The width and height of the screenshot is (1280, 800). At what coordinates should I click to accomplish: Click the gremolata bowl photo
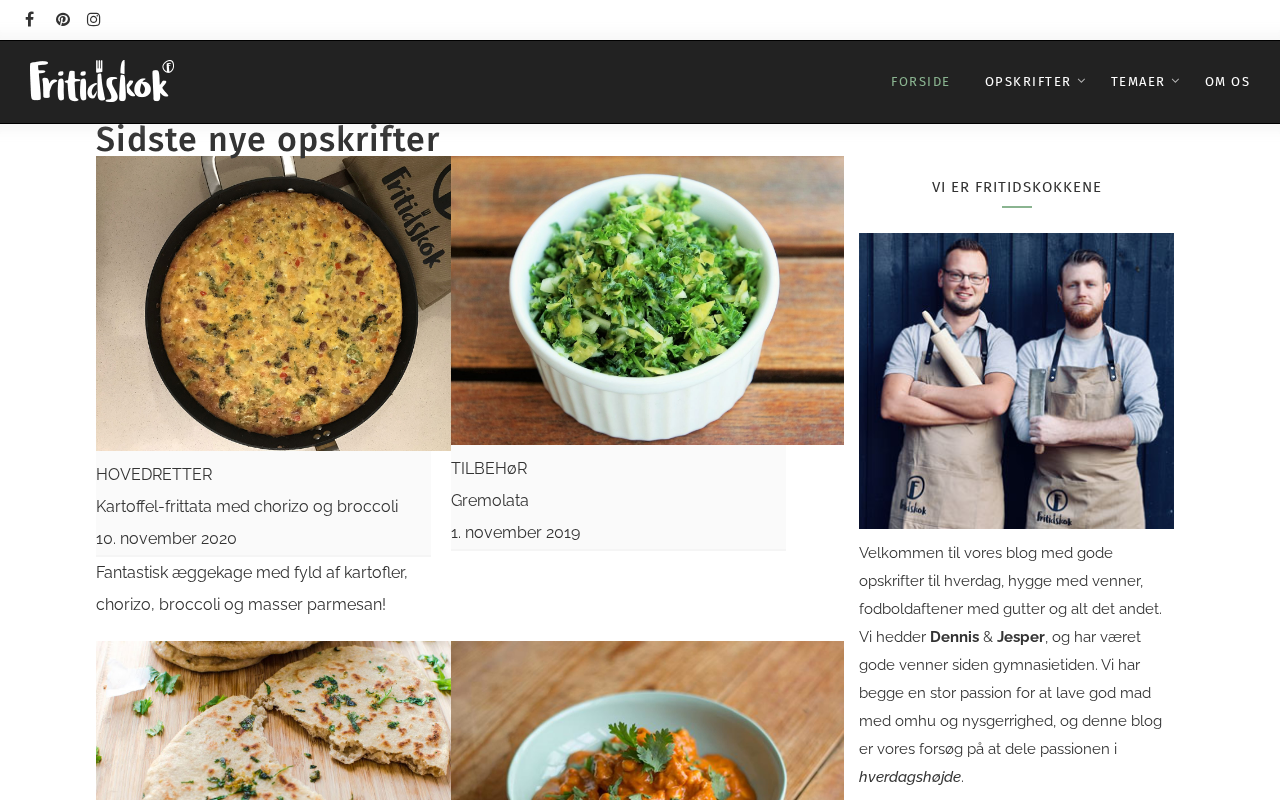pos(647,300)
